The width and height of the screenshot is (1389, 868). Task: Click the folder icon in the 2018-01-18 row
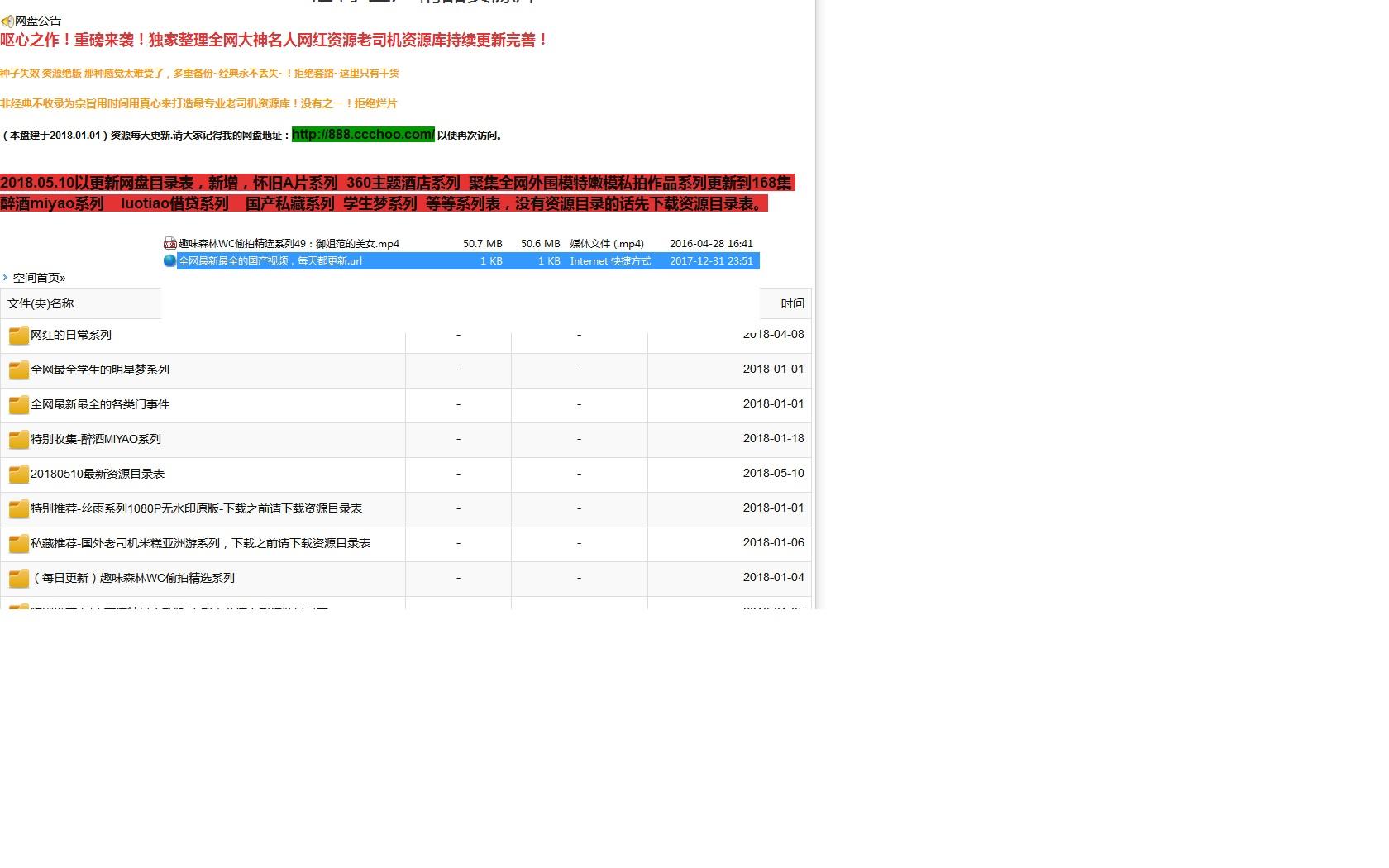click(x=18, y=440)
